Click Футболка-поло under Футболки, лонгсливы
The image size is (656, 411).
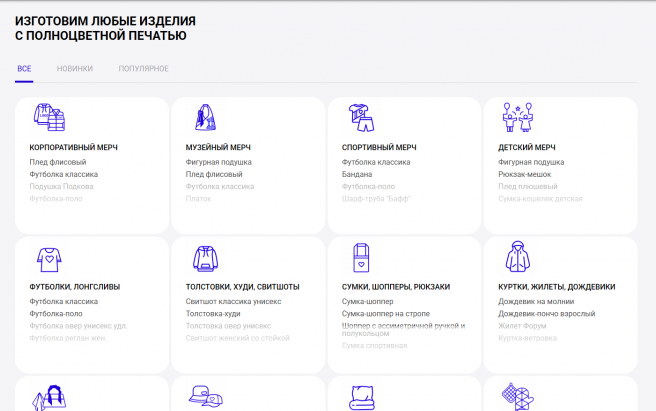[56, 313]
